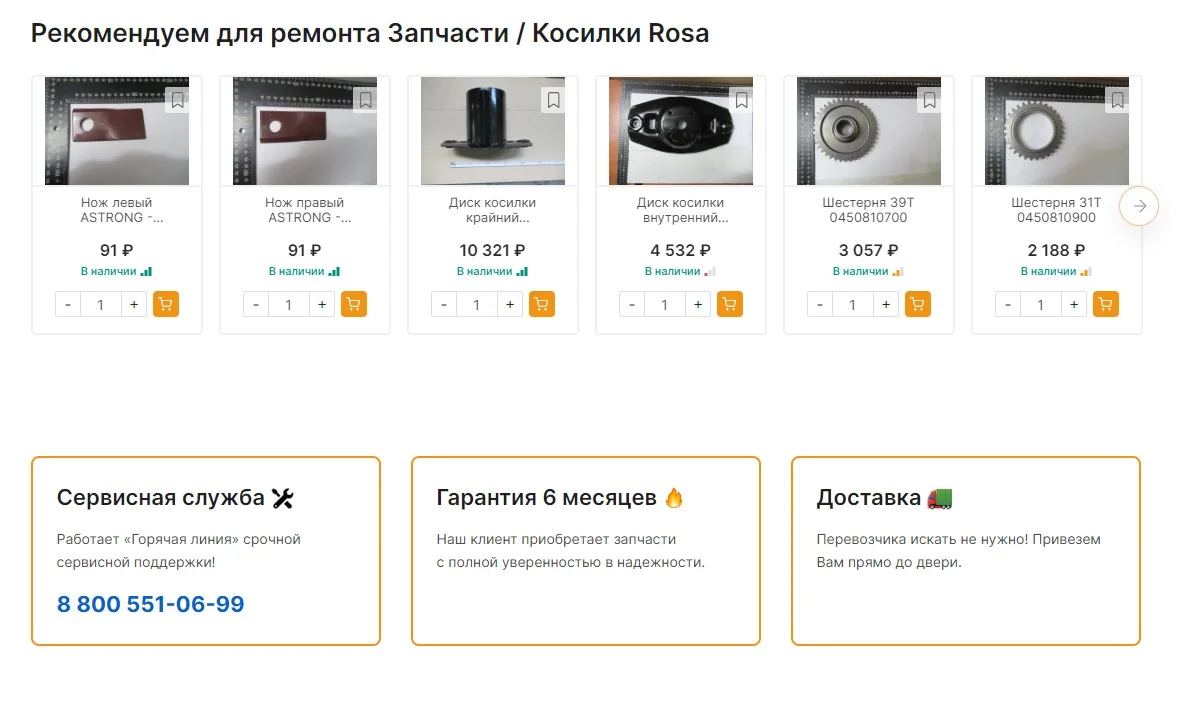1182x703 pixels.
Task: Increase quantity of Шестерня 39T
Action: coord(886,305)
